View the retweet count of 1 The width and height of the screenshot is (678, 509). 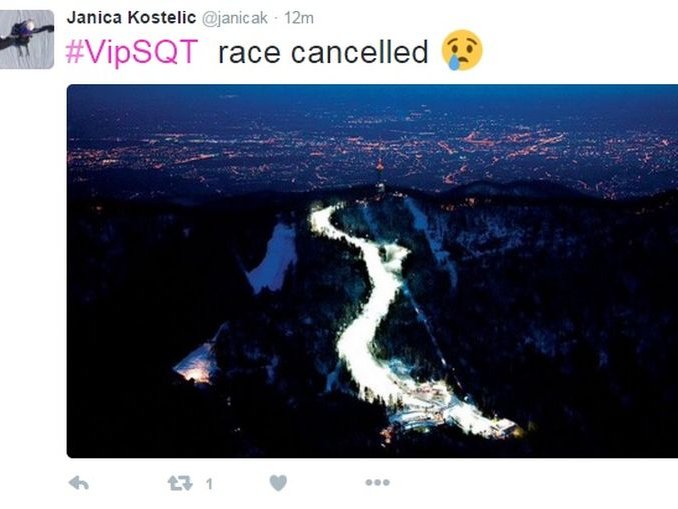click(x=209, y=483)
